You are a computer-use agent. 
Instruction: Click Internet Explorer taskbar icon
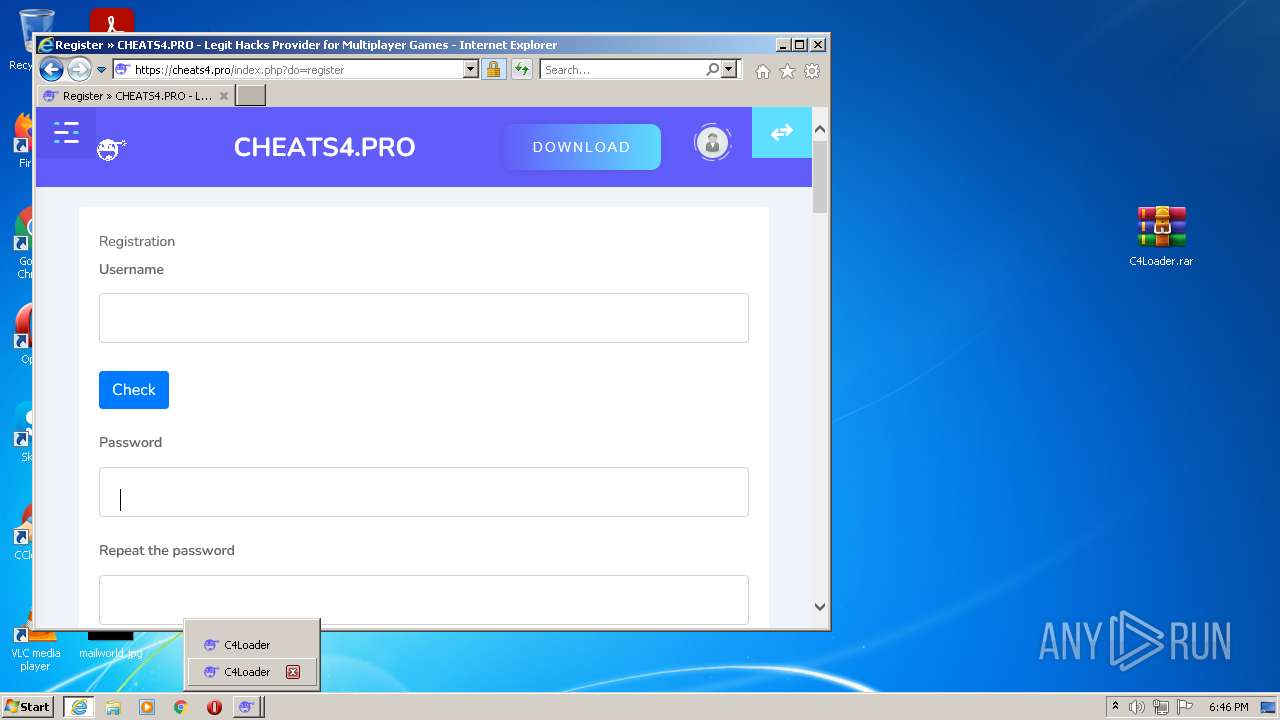point(79,707)
